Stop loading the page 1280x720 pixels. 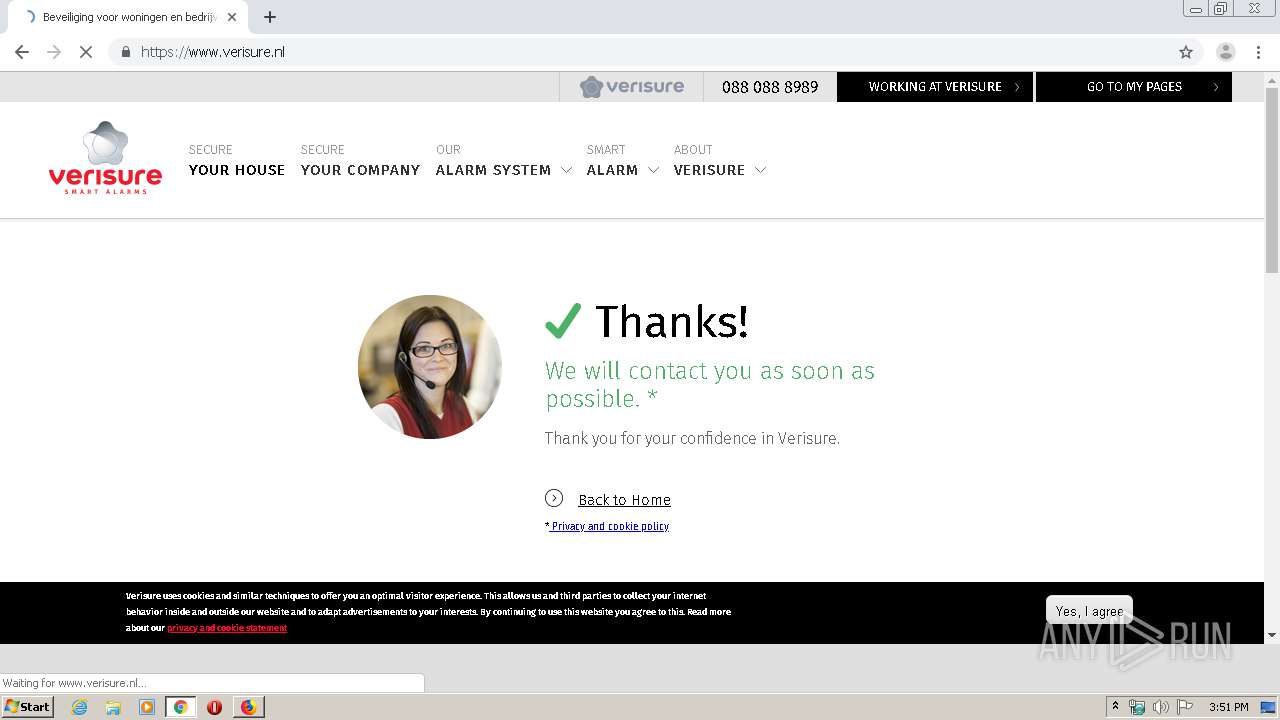coord(86,52)
